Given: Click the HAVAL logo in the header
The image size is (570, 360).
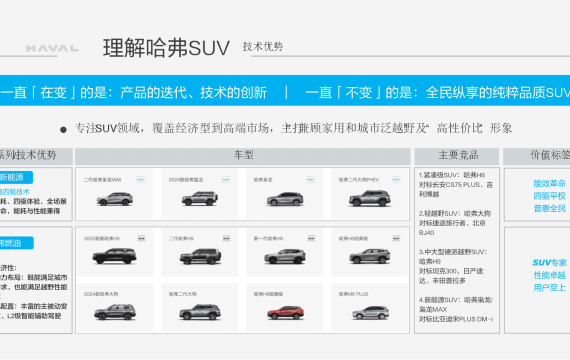Looking at the screenshot, I should (x=52, y=48).
